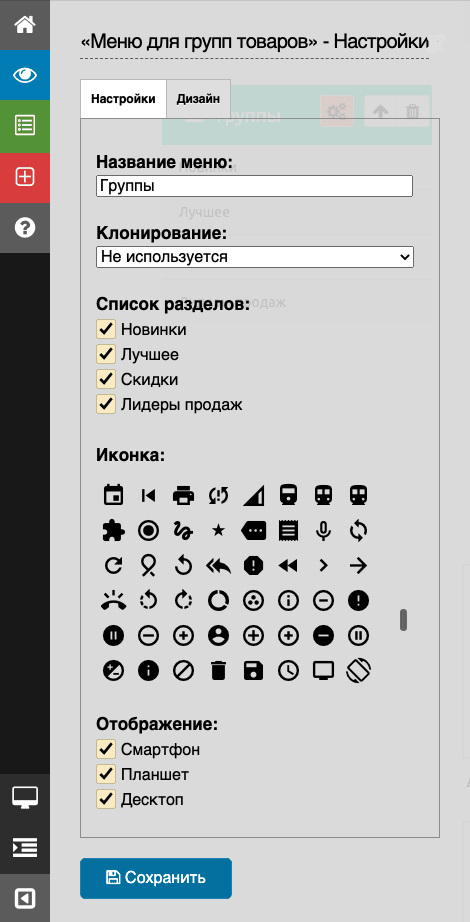This screenshot has height=922, width=470.
Task: Choose the right chevron icon
Action: pyautogui.click(x=323, y=566)
